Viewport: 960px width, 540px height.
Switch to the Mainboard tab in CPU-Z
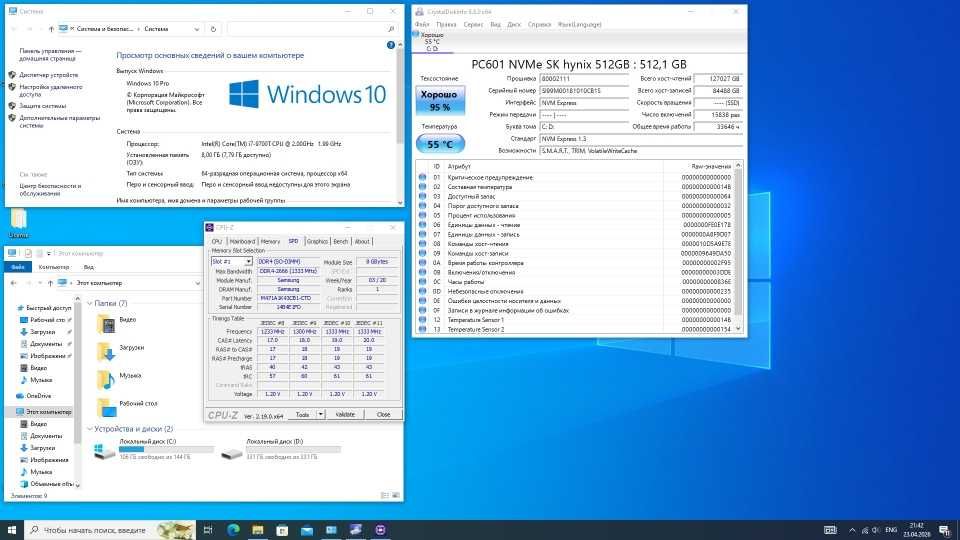(242, 241)
